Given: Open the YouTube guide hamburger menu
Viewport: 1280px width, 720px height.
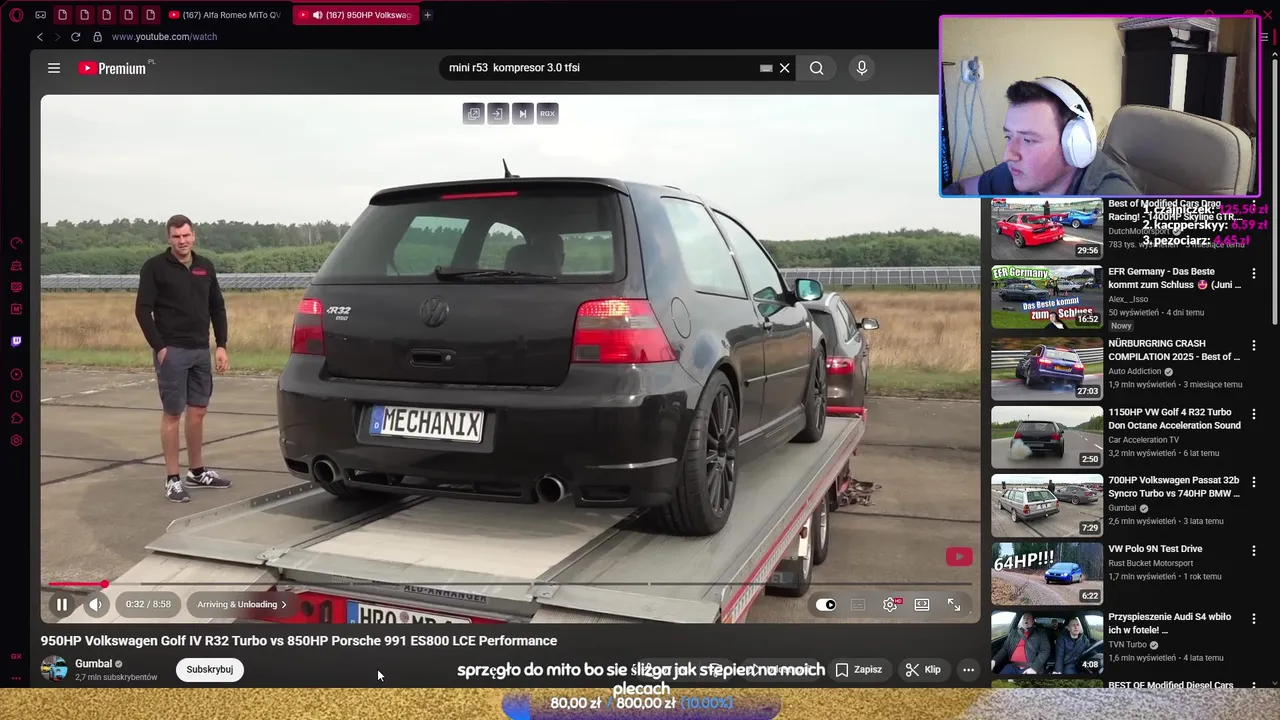Looking at the screenshot, I should [54, 68].
